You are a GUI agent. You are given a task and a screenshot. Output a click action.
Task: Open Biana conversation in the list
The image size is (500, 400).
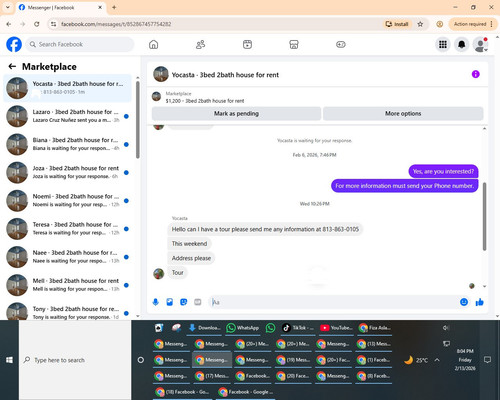[x=68, y=144]
